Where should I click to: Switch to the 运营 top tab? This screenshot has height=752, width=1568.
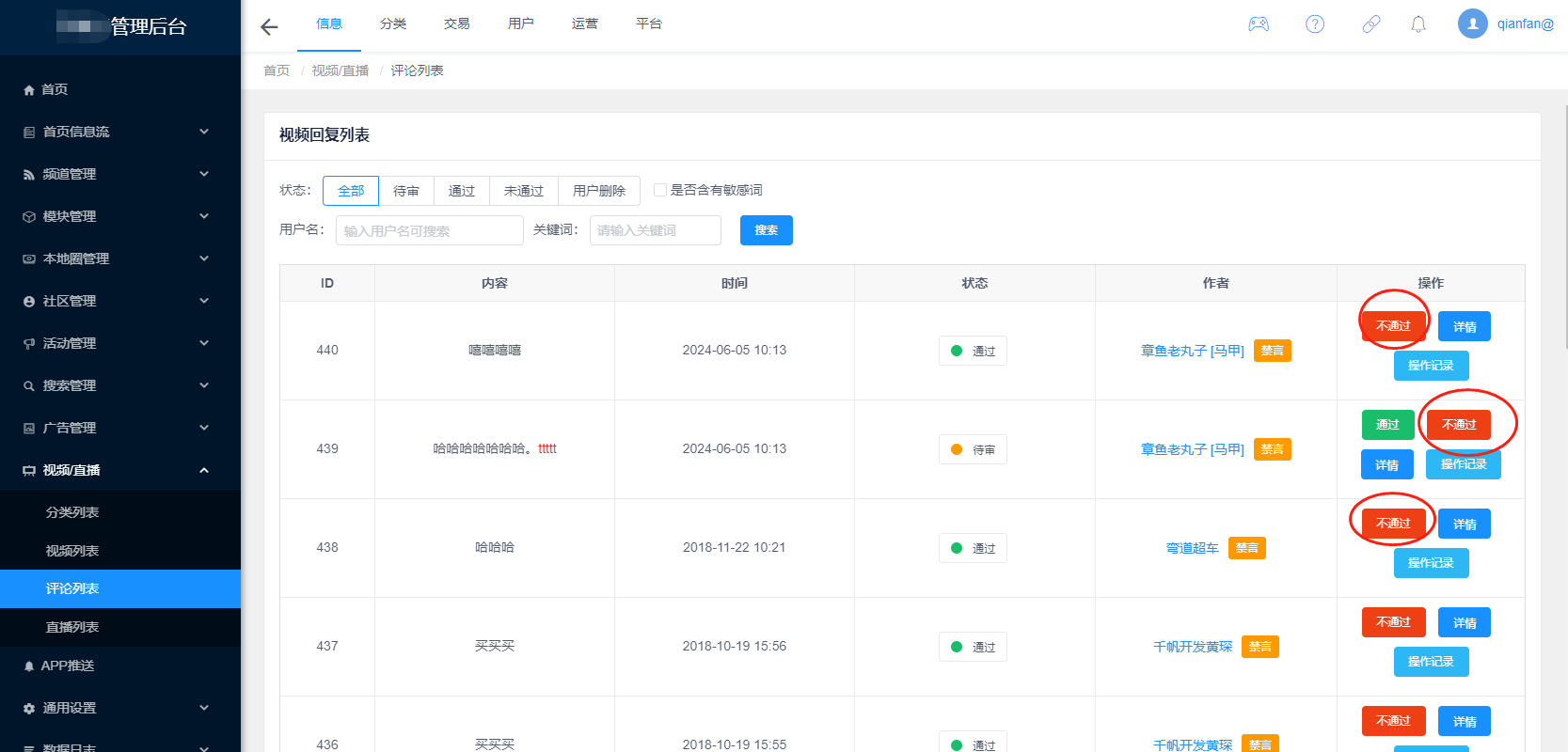click(x=585, y=24)
